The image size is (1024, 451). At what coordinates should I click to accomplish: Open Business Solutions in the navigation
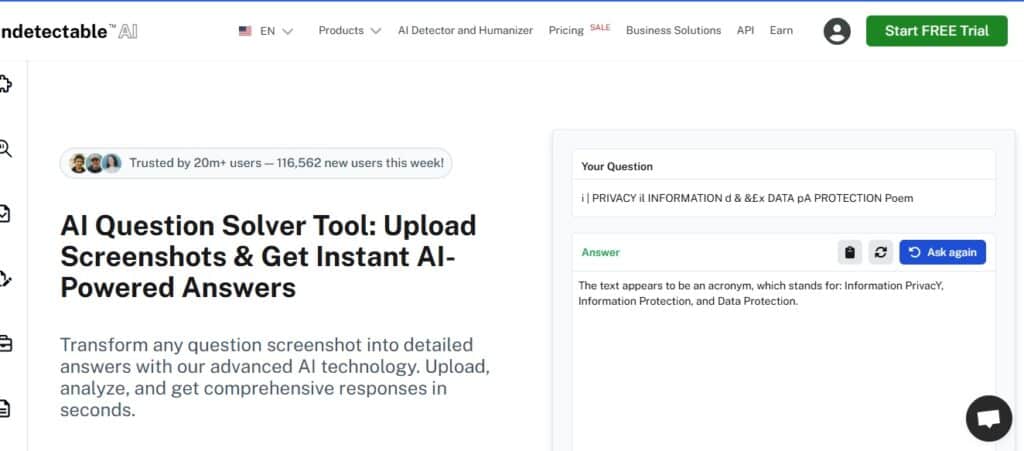[x=673, y=31]
